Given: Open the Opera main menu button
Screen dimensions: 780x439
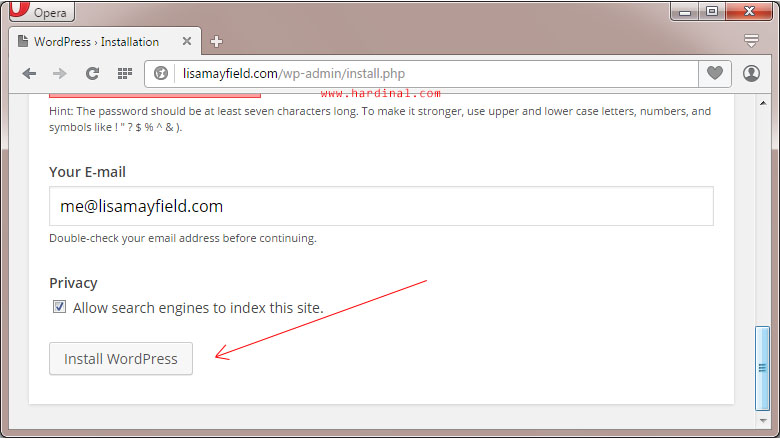Looking at the screenshot, I should (x=42, y=11).
